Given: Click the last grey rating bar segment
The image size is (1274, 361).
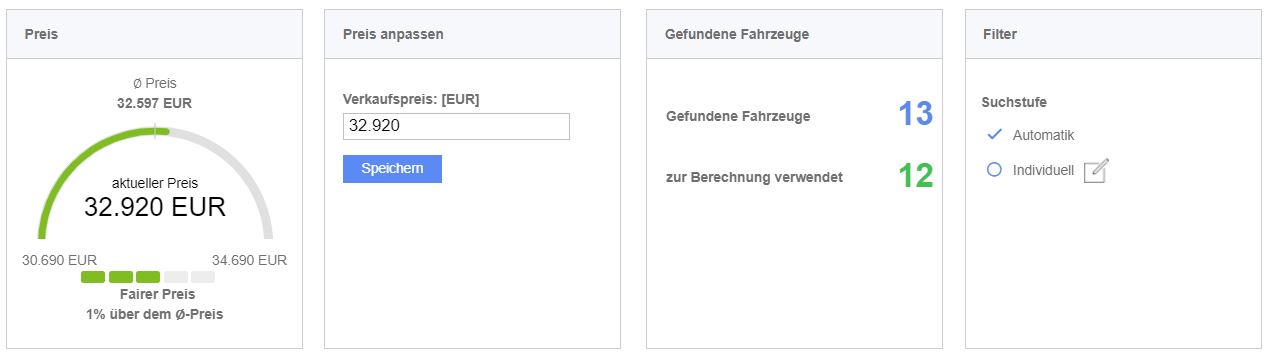Looking at the screenshot, I should coord(203,277).
